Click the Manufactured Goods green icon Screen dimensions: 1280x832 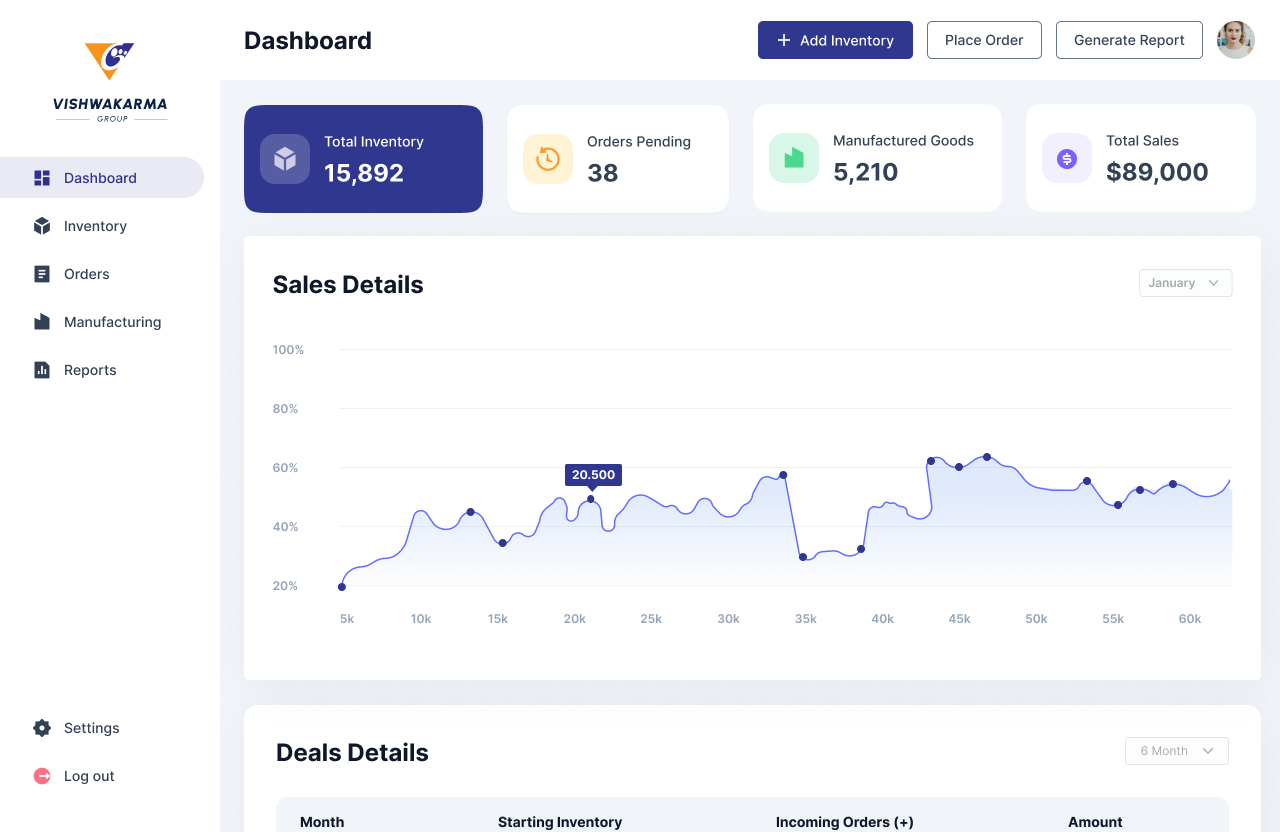pos(794,158)
